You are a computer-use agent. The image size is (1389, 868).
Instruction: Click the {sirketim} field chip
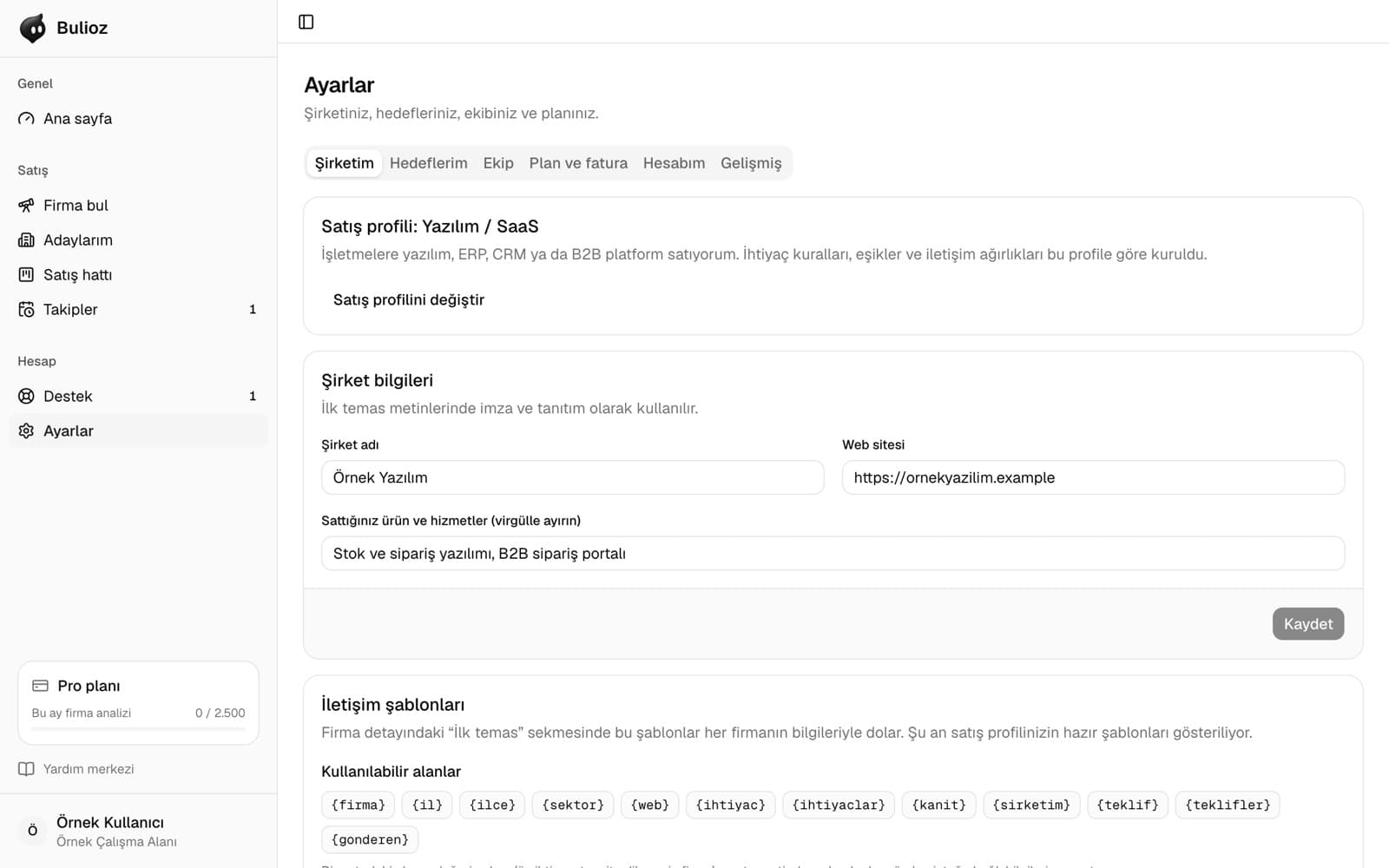[1032, 805]
